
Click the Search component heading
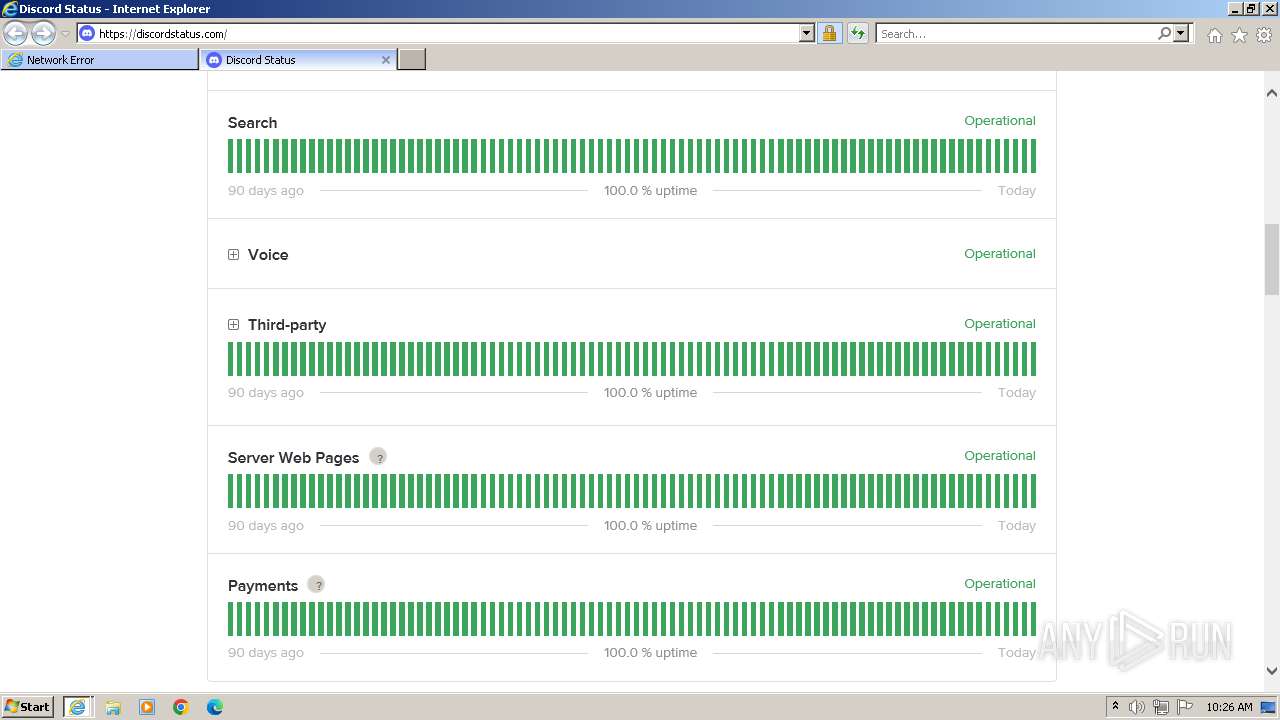(252, 123)
